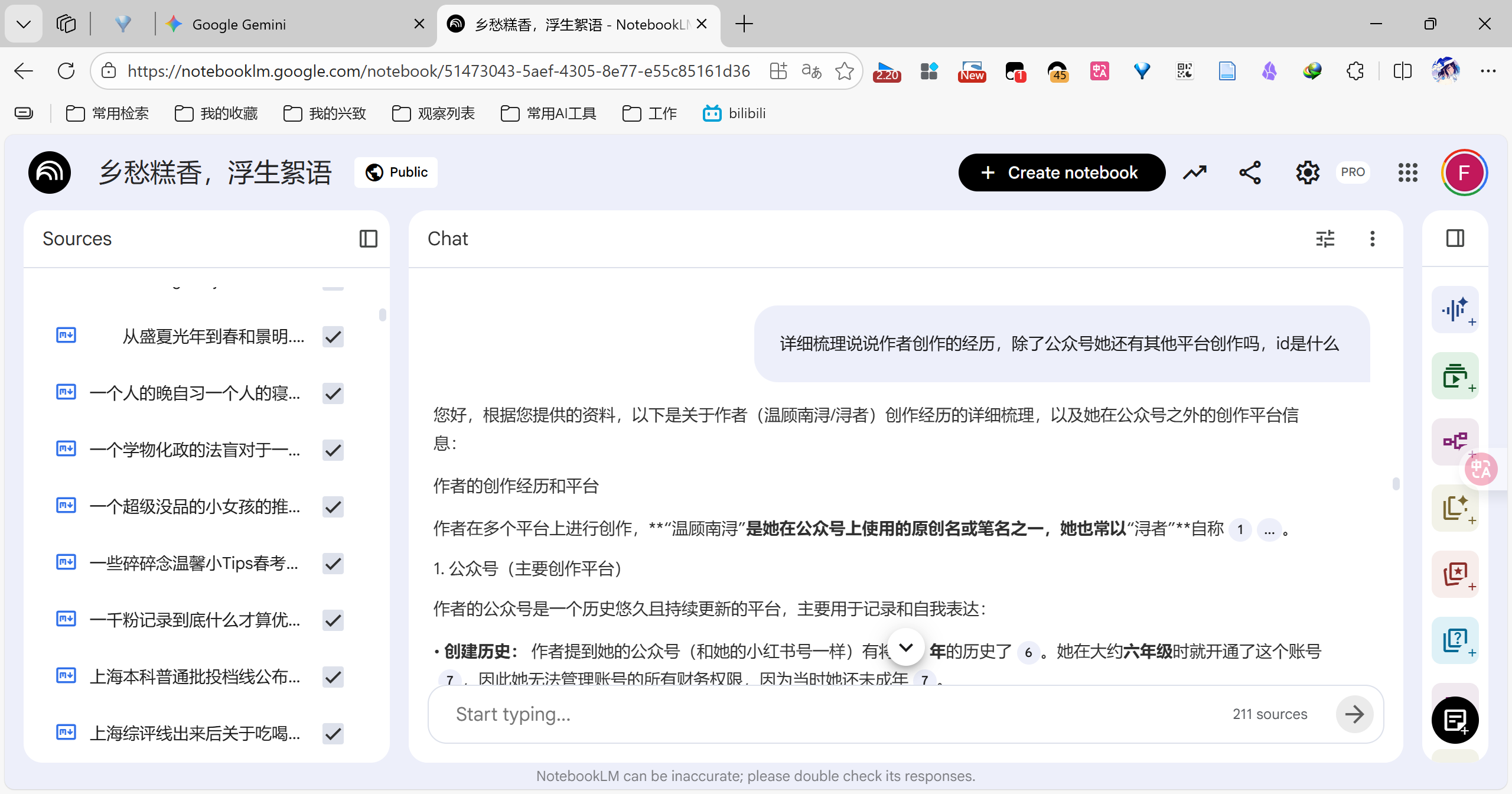Open the notebook analytics trend icon
The image size is (1512, 794).
coord(1194,173)
